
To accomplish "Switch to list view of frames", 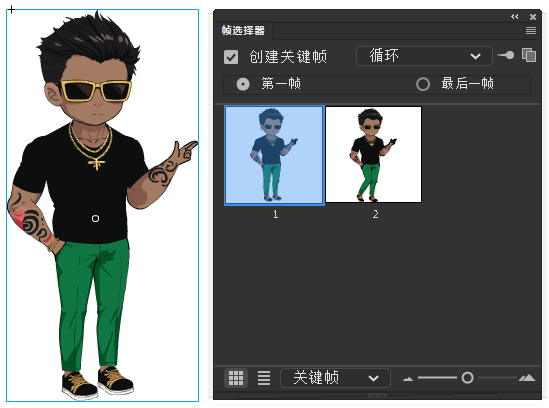I will (x=264, y=378).
